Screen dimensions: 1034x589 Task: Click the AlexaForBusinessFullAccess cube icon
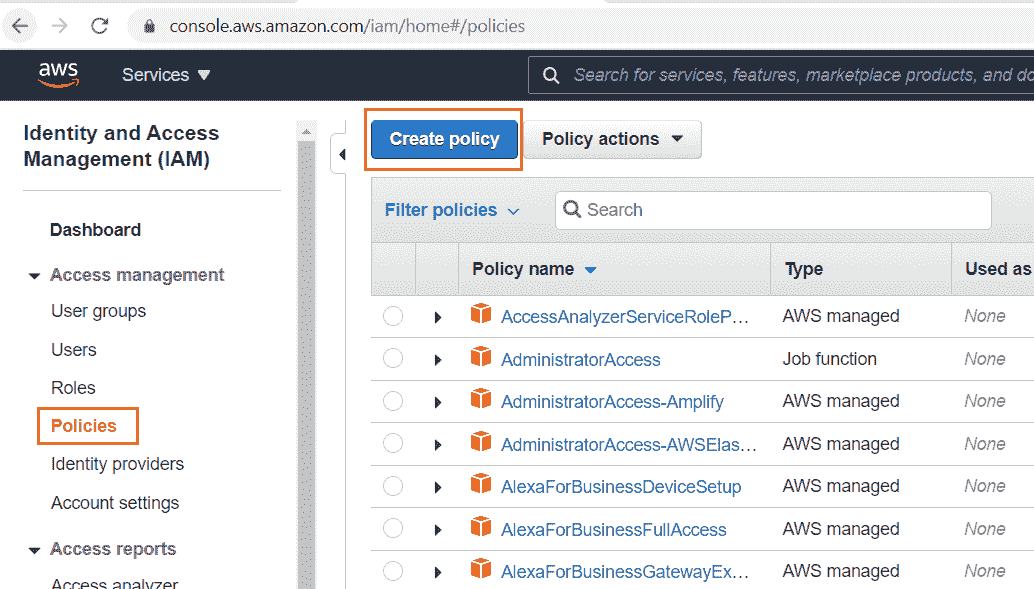[481, 527]
